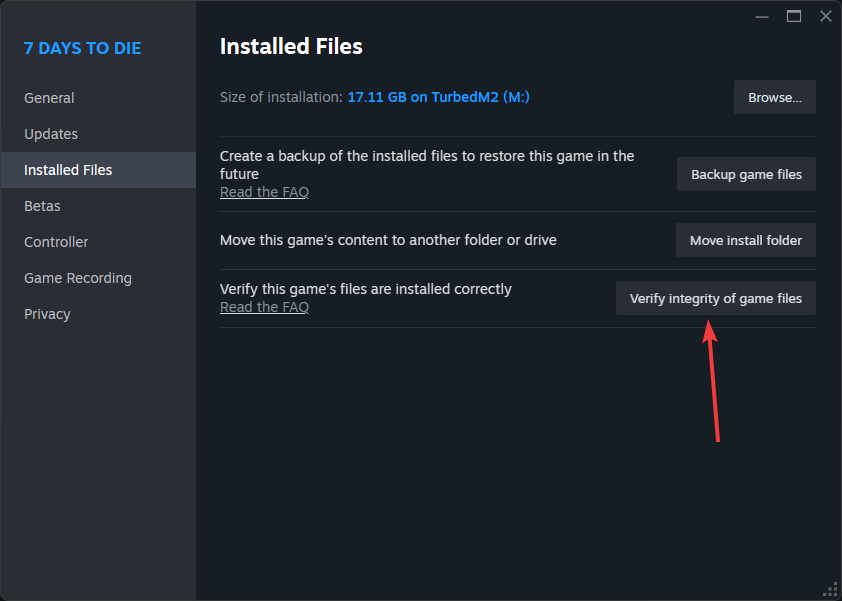Click the Installed Files page heading

pos(291,46)
